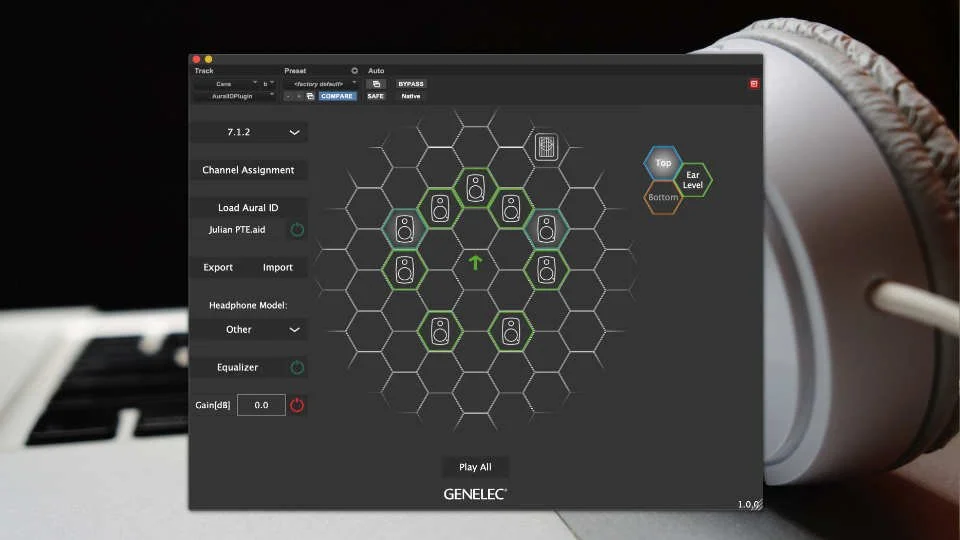Select the left side surround speaker beside the arrow
The height and width of the screenshot is (540, 960).
tap(405, 270)
